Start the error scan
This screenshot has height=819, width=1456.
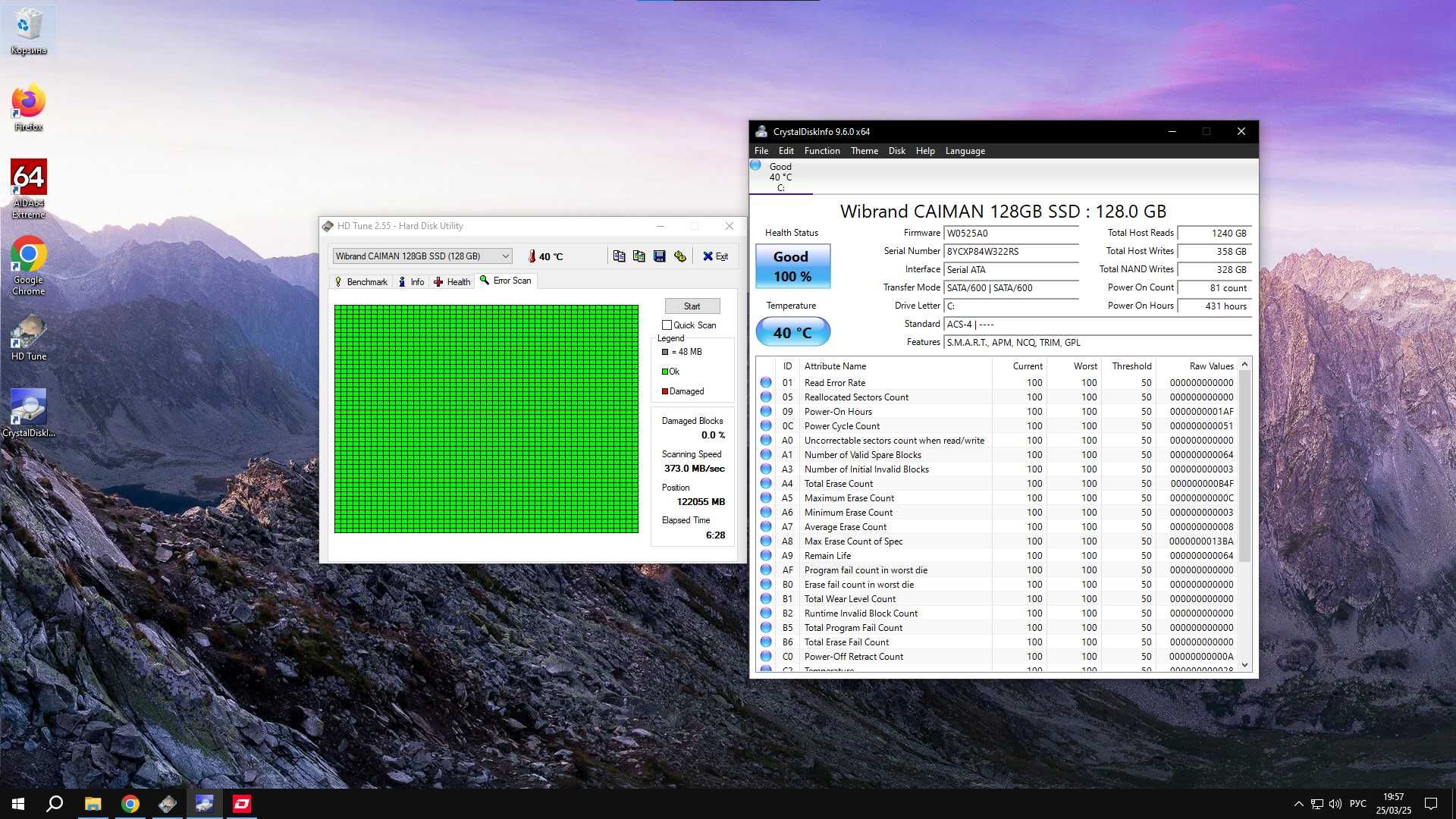(692, 306)
